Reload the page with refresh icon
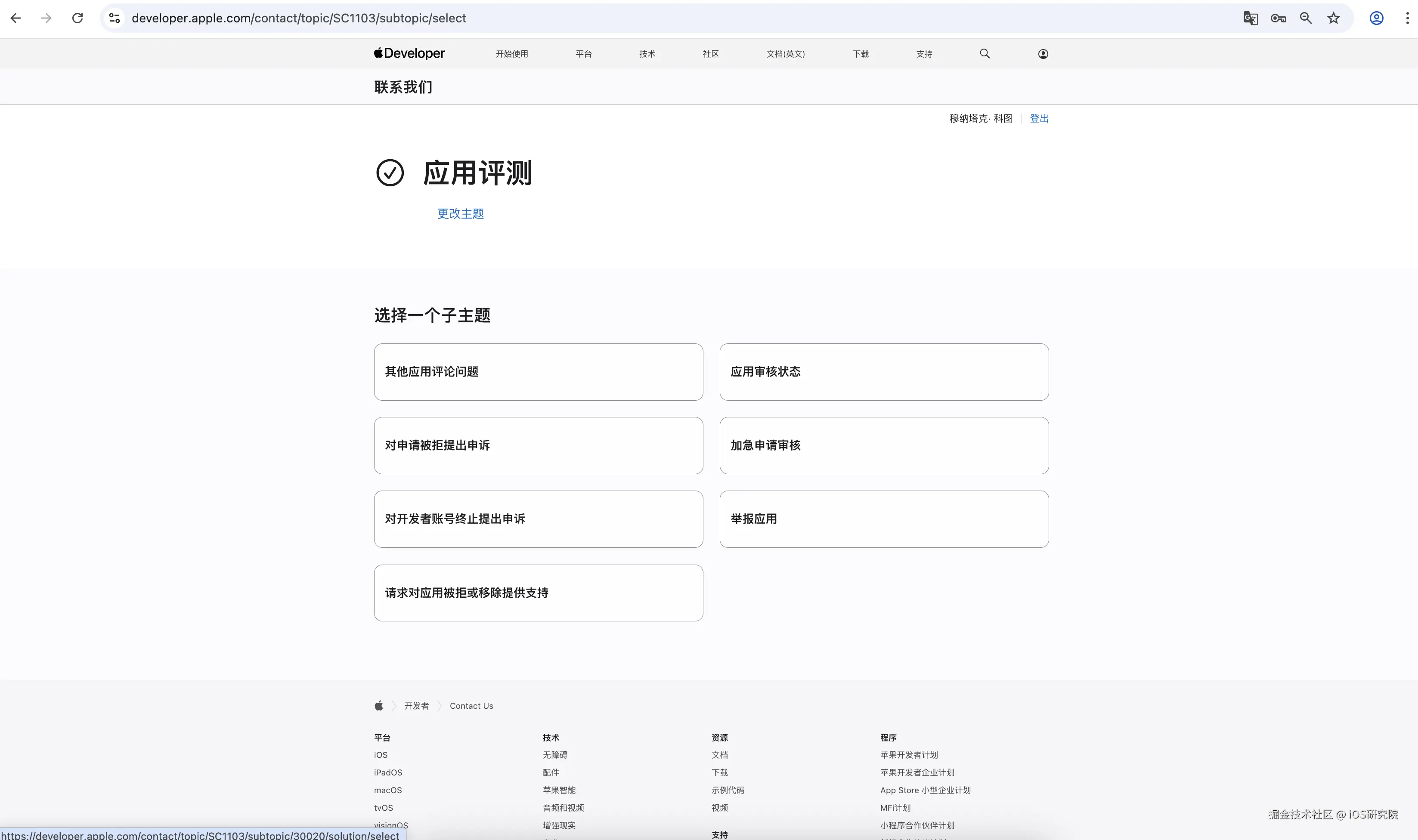Image resolution: width=1418 pixels, height=840 pixels. (x=77, y=18)
